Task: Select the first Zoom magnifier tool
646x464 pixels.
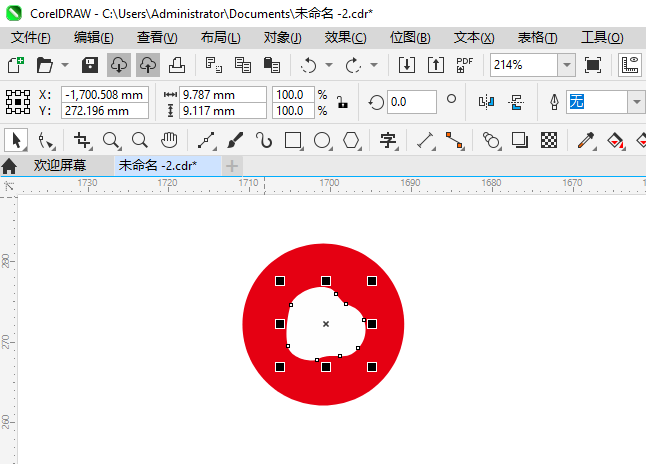Action: 111,141
